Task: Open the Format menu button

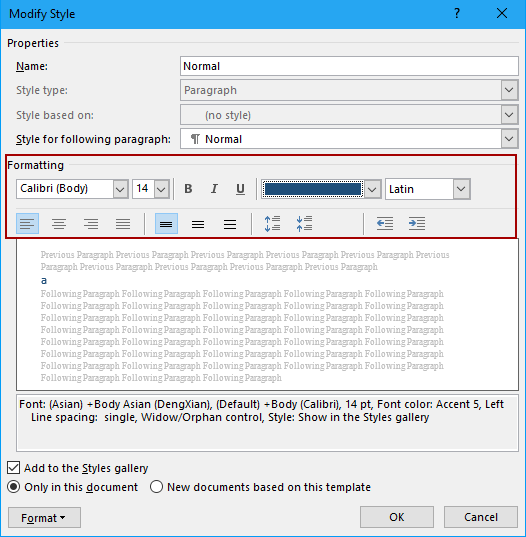Action: coord(44,518)
